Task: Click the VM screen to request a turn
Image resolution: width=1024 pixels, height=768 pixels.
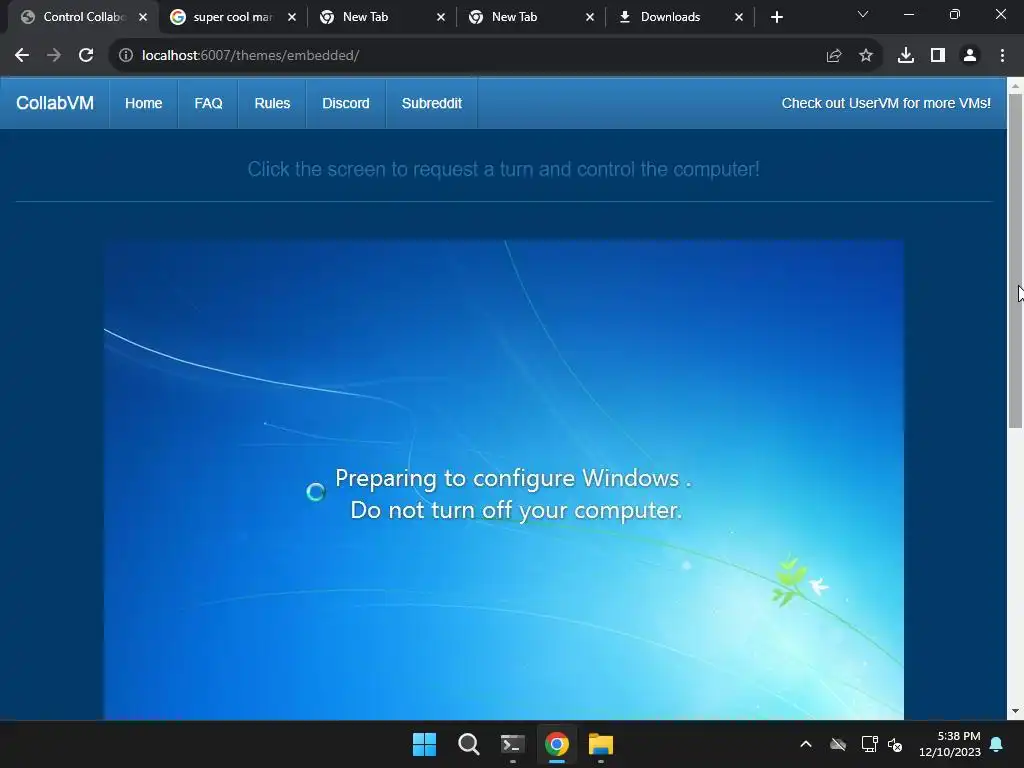Action: [504, 479]
